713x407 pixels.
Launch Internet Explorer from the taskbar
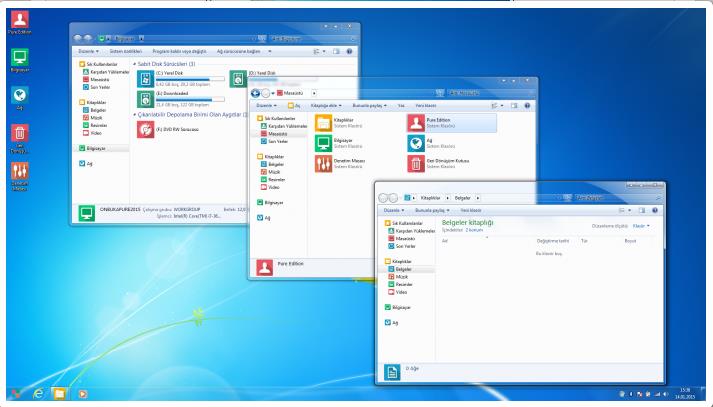(39, 393)
